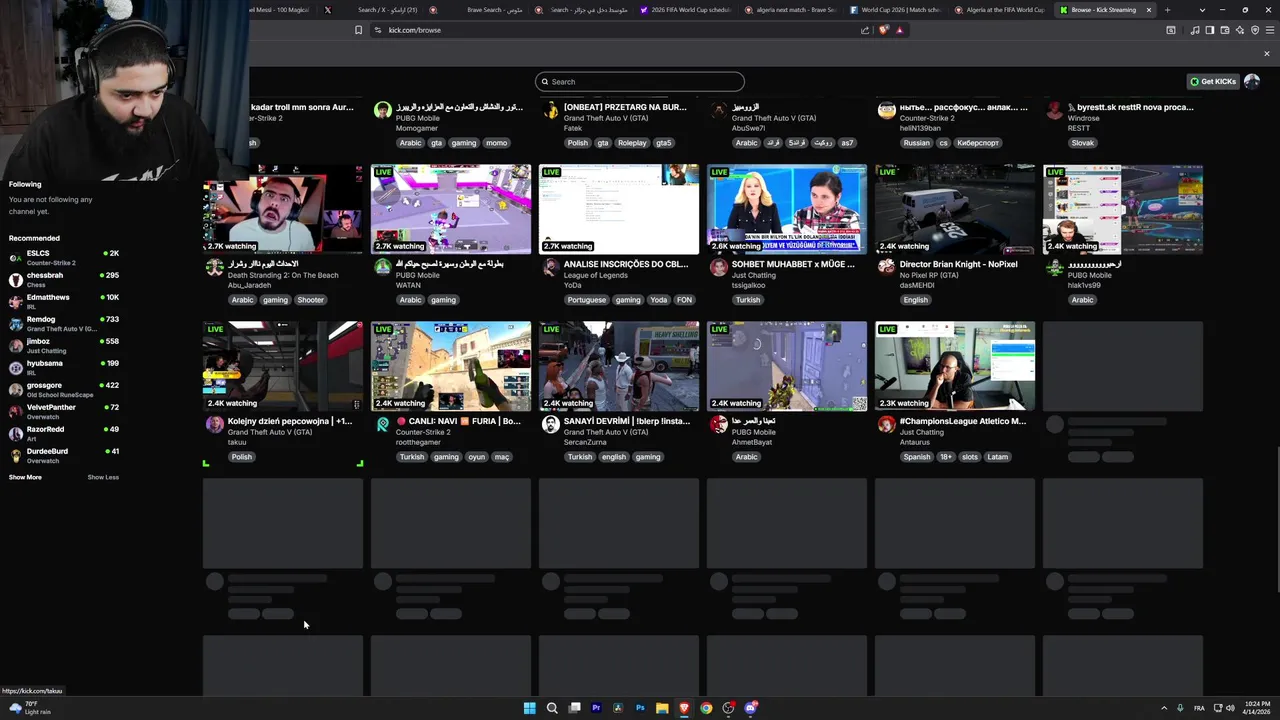This screenshot has height=720, width=1280.
Task: Click the Yoda tag under YoDa stream
Action: (x=658, y=300)
